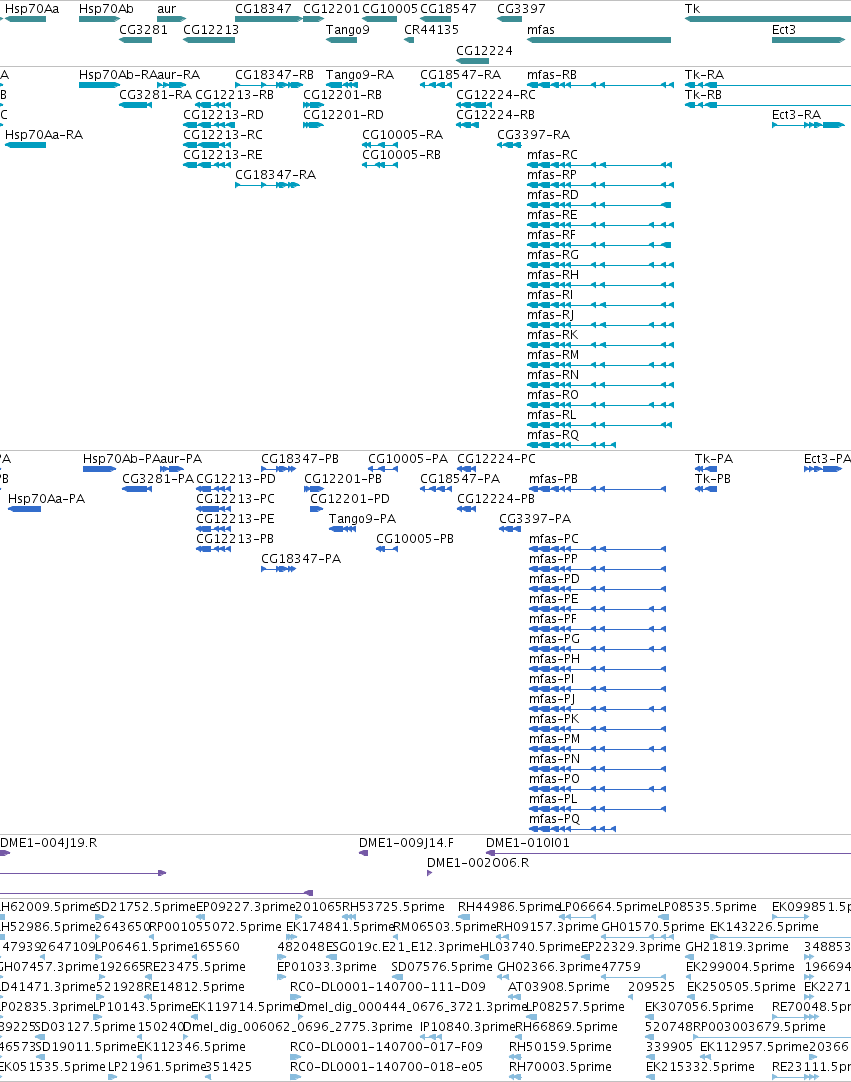
Task: Open the CG12213-RD transcript label
Action: click(x=223, y=115)
